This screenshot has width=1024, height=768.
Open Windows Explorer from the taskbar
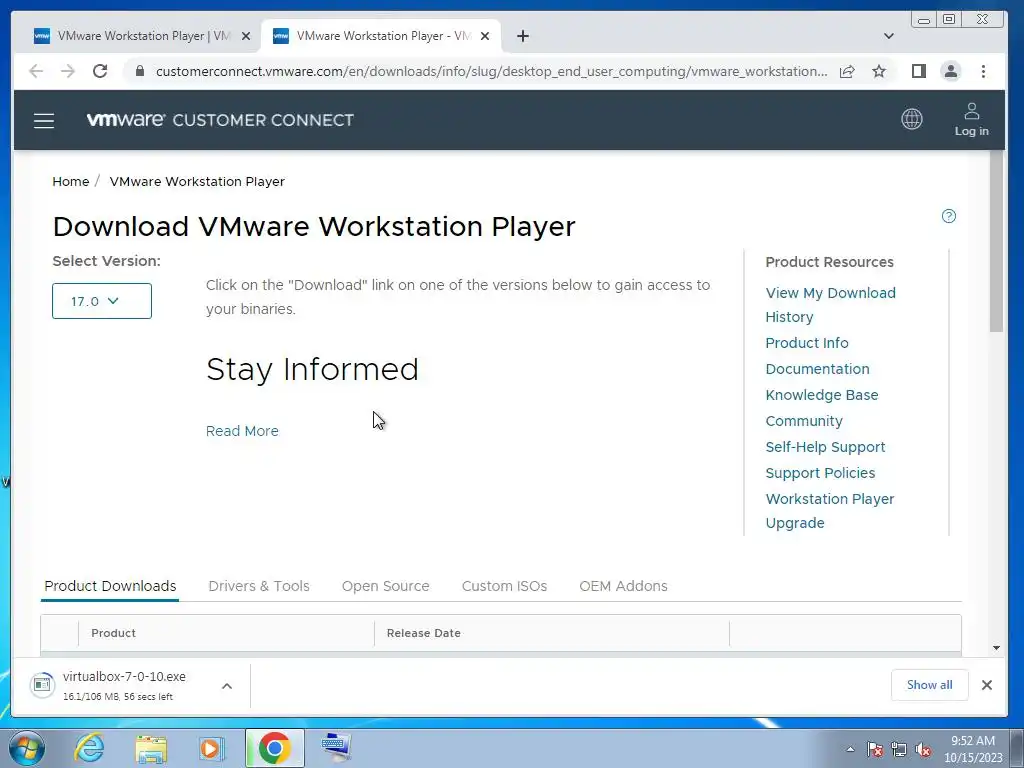(x=151, y=748)
